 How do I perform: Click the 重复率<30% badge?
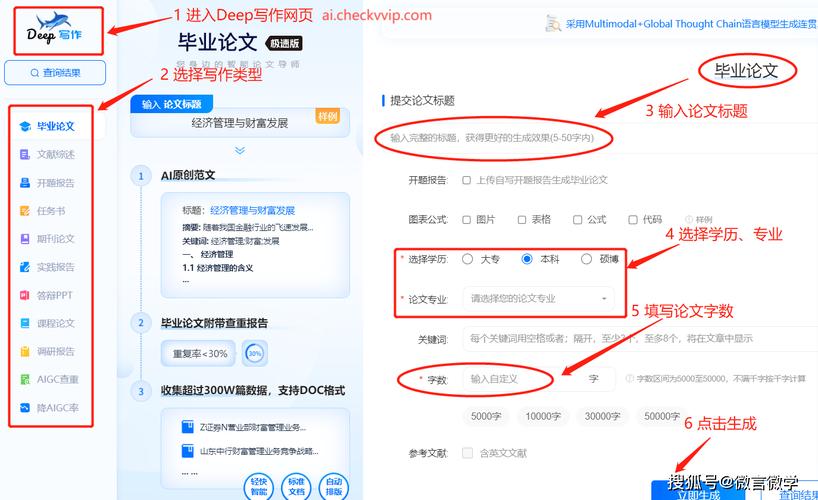(199, 353)
